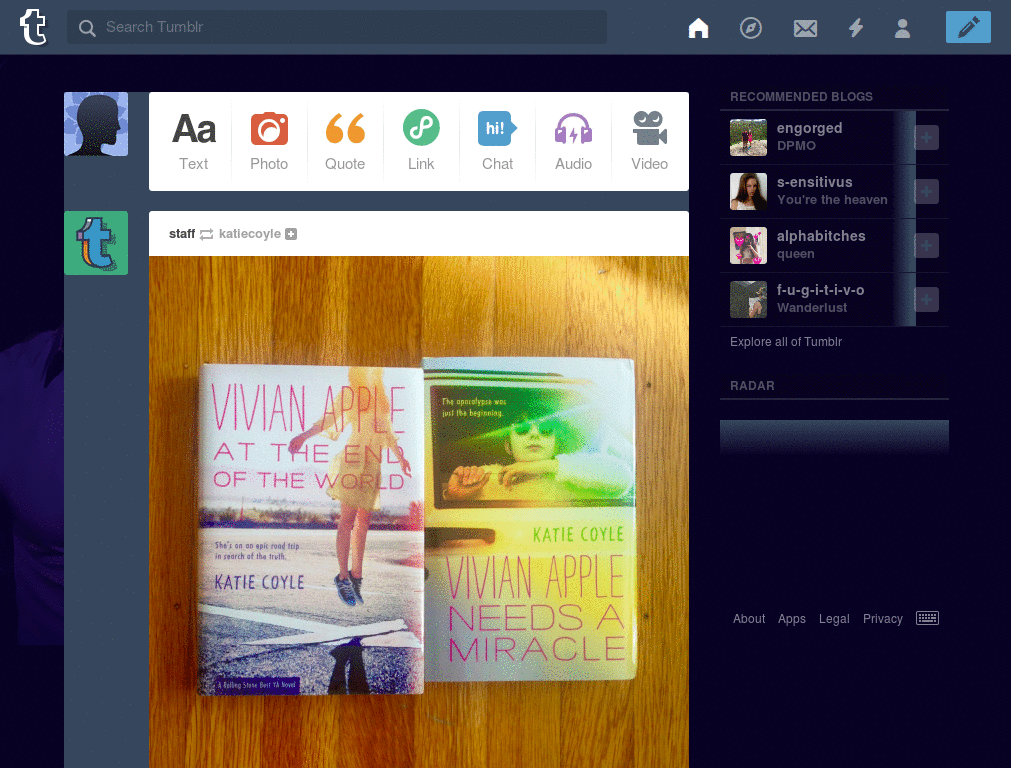Click the reblog arrows icon beside staff

pos(206,234)
